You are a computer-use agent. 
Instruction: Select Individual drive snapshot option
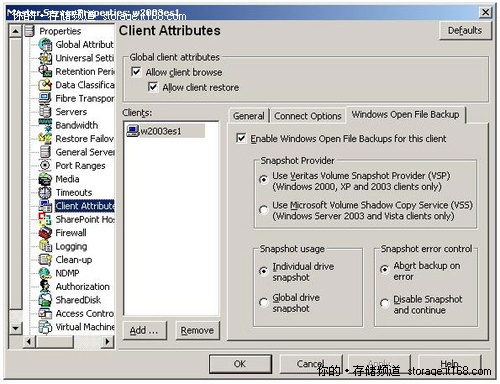pyautogui.click(x=263, y=271)
